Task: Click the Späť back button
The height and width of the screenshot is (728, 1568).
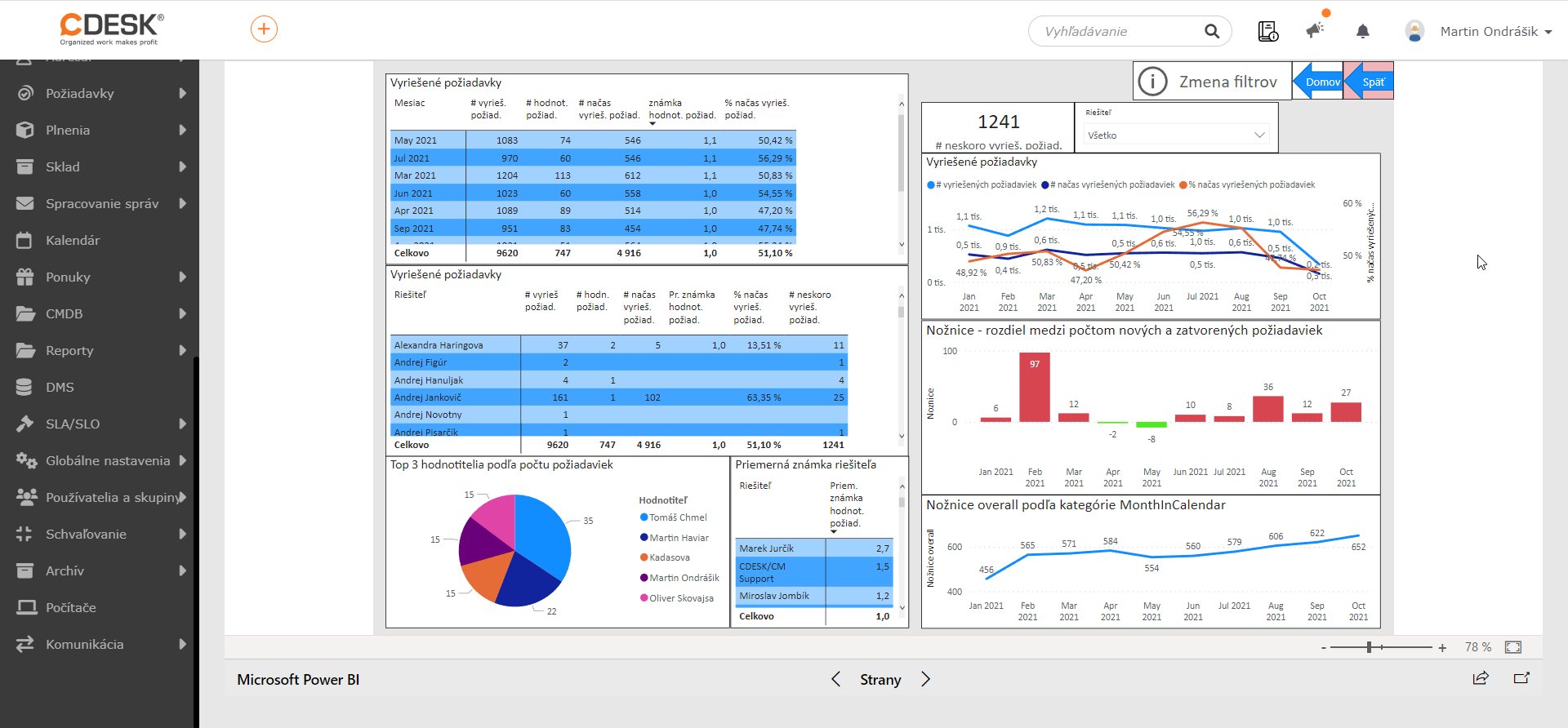Action: [x=1370, y=82]
